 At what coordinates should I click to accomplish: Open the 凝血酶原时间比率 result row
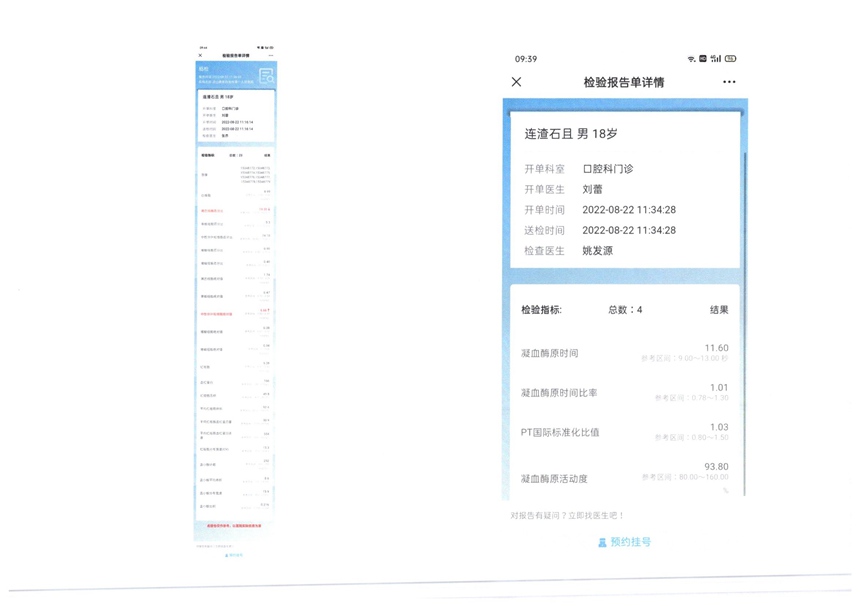click(x=625, y=393)
